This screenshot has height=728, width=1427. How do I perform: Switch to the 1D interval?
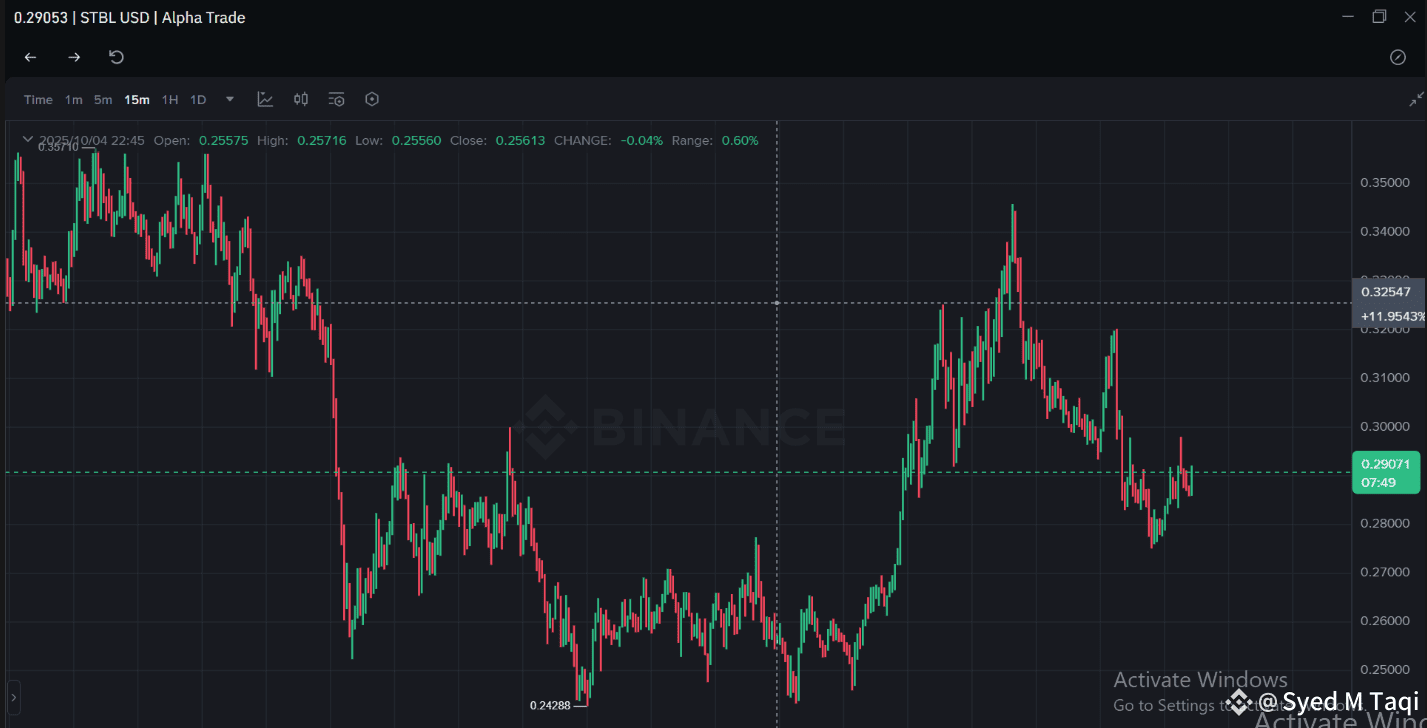tap(198, 99)
